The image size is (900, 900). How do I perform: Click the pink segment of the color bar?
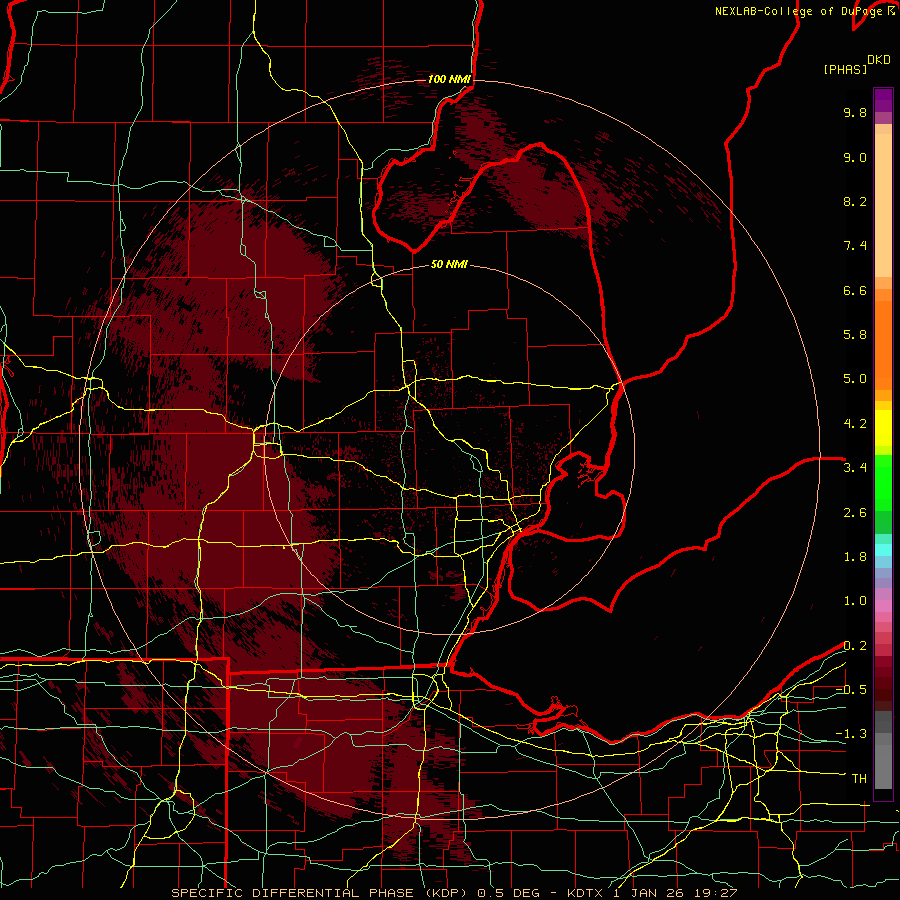(x=883, y=606)
